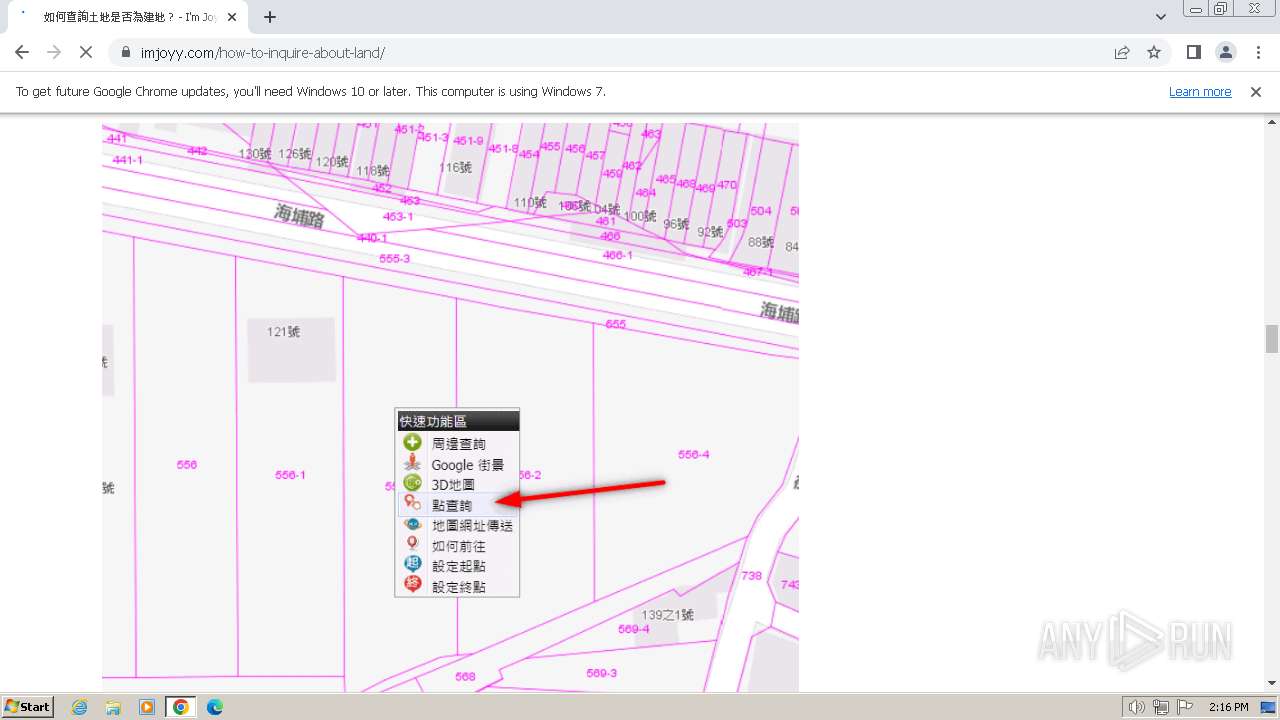This screenshot has height=720, width=1280.
Task: Click the 快速功能區 menu header
Action: 458,421
